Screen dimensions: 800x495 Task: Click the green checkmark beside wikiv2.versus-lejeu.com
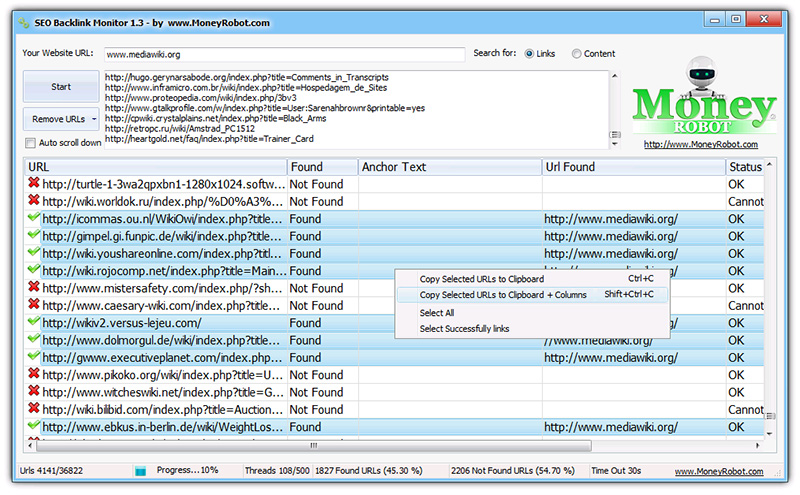point(34,321)
